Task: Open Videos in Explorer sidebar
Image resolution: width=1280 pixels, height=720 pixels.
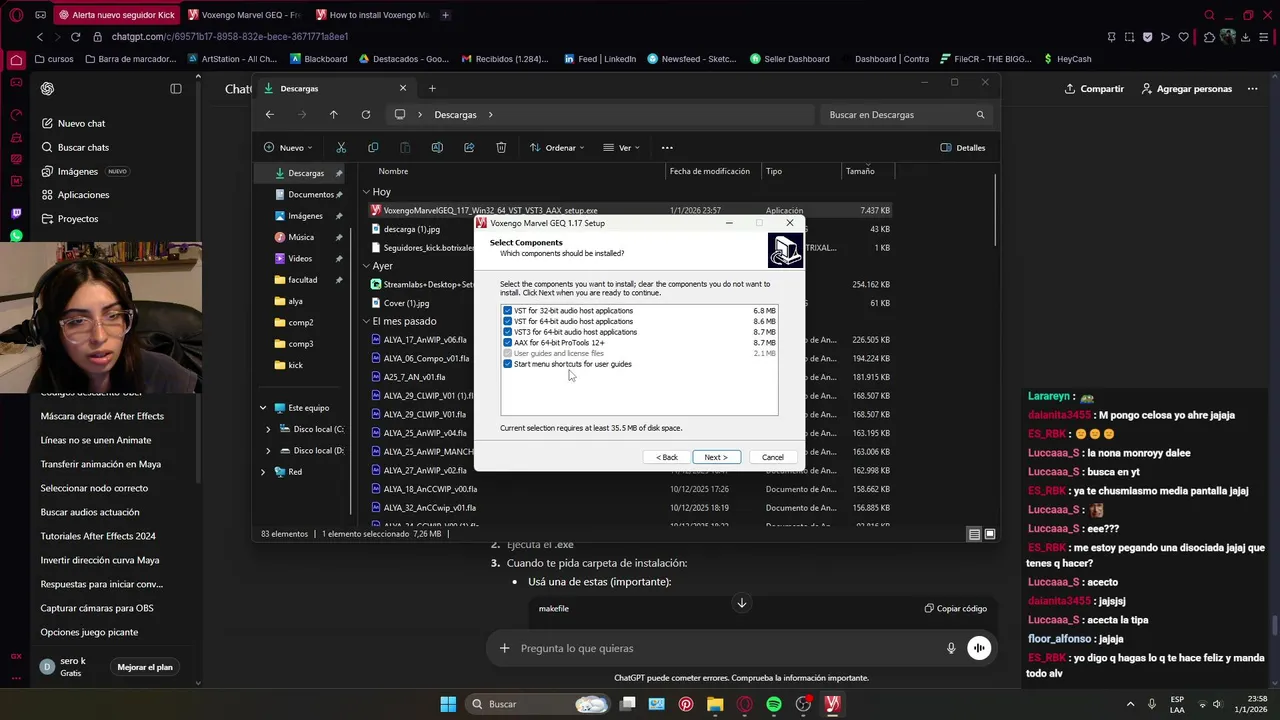Action: point(299,258)
